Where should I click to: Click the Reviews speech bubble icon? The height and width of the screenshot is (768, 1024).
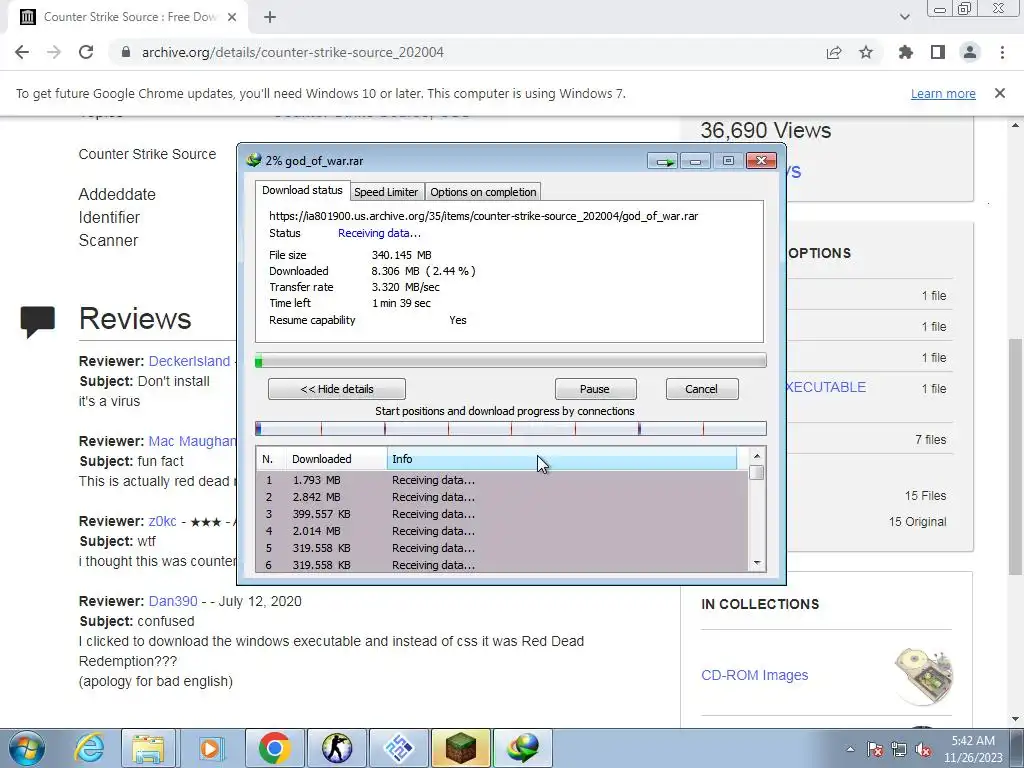point(37,321)
